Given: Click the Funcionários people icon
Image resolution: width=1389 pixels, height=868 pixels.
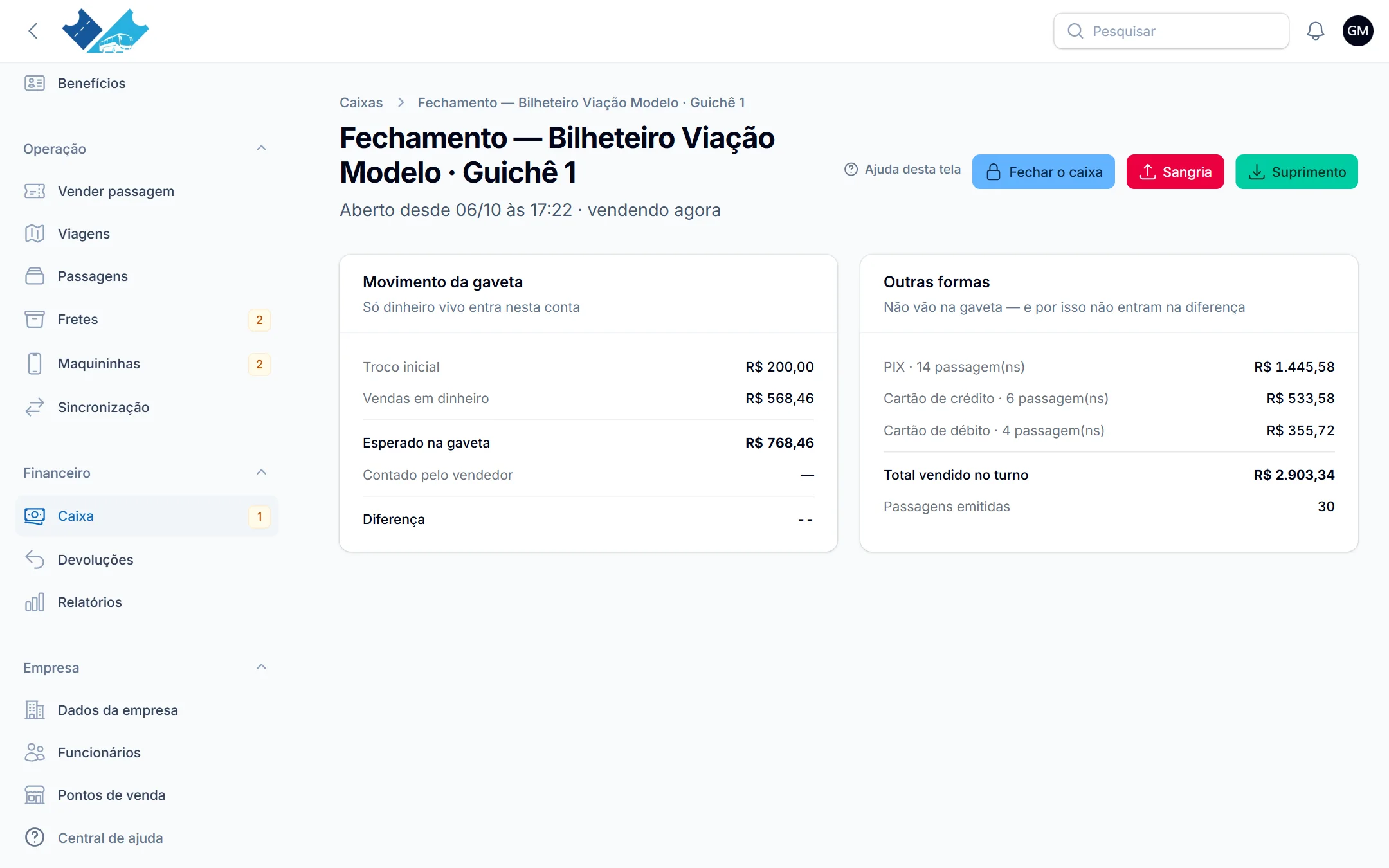Looking at the screenshot, I should [35, 752].
